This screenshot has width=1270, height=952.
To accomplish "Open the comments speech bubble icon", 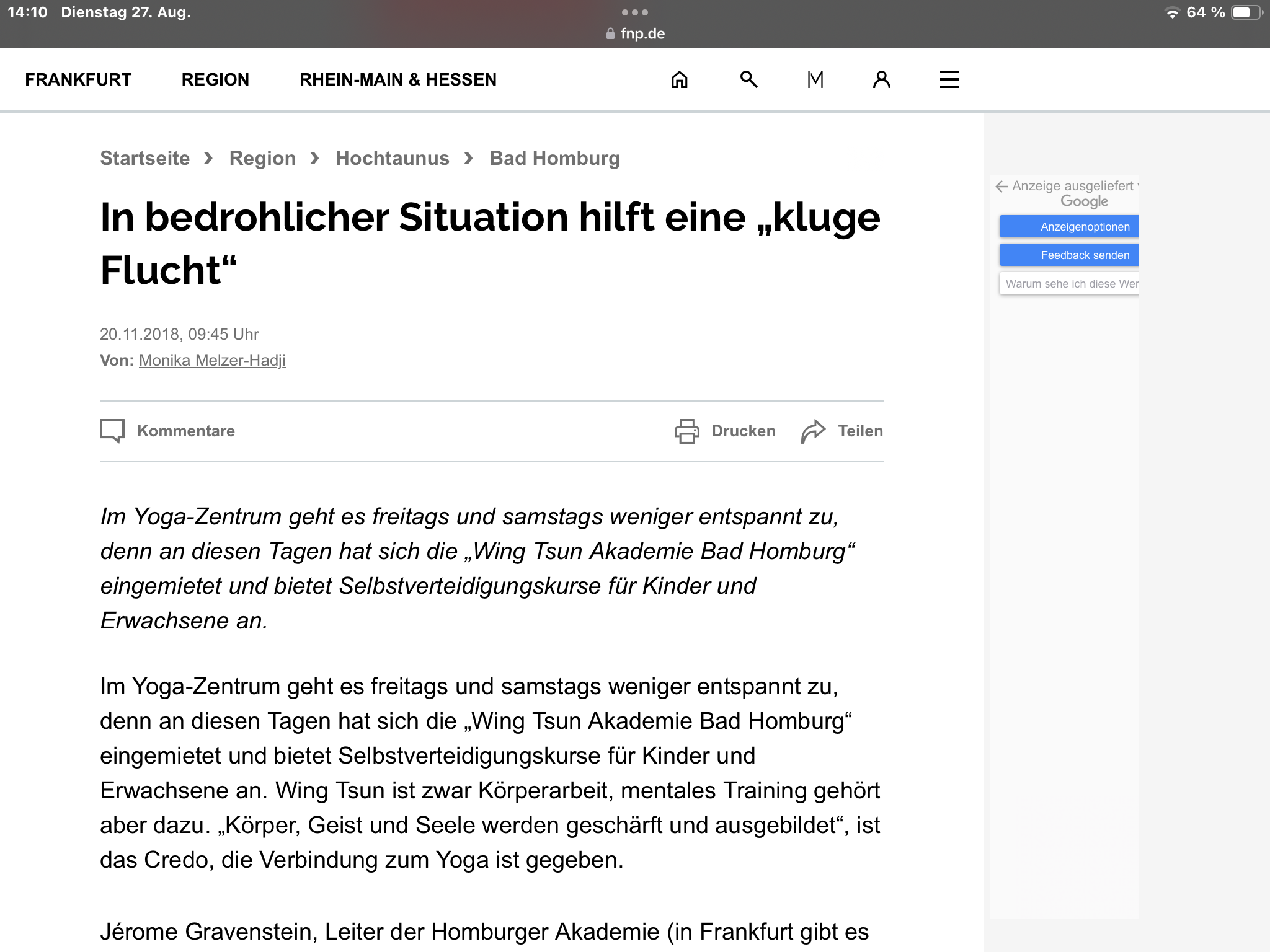I will [x=112, y=431].
